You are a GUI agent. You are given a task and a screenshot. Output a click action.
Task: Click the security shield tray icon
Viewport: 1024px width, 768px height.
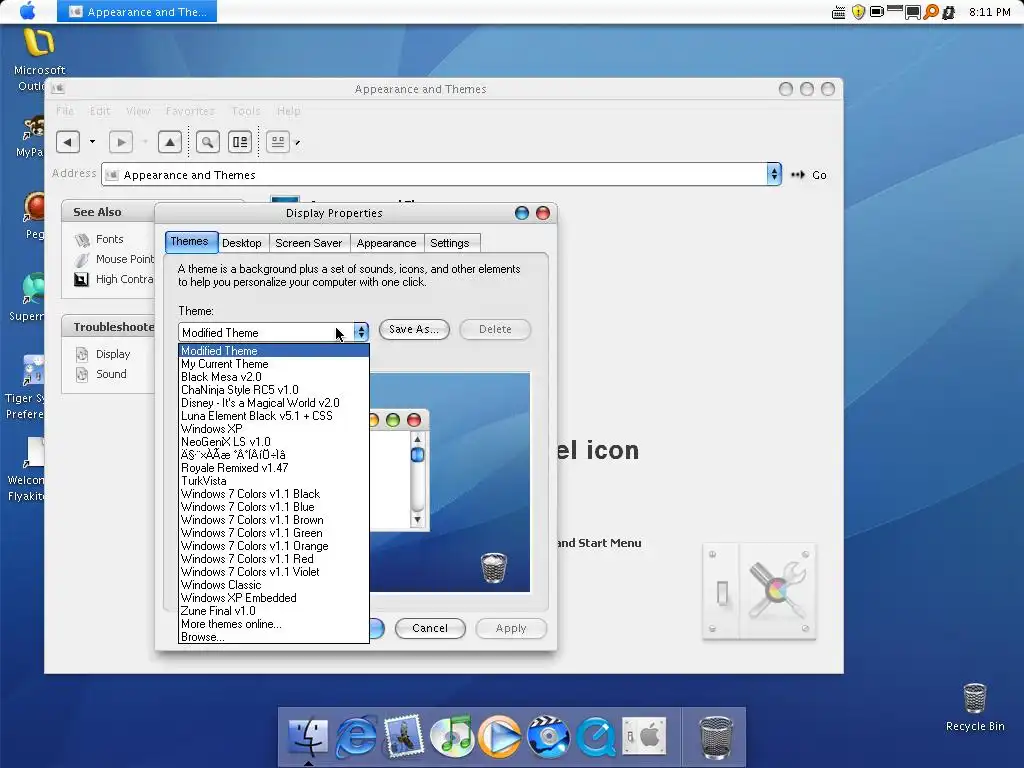tap(858, 12)
